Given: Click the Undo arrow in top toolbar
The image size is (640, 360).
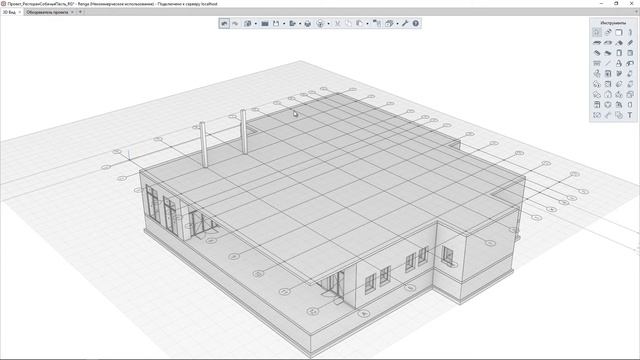Looking at the screenshot, I should (x=224, y=24).
